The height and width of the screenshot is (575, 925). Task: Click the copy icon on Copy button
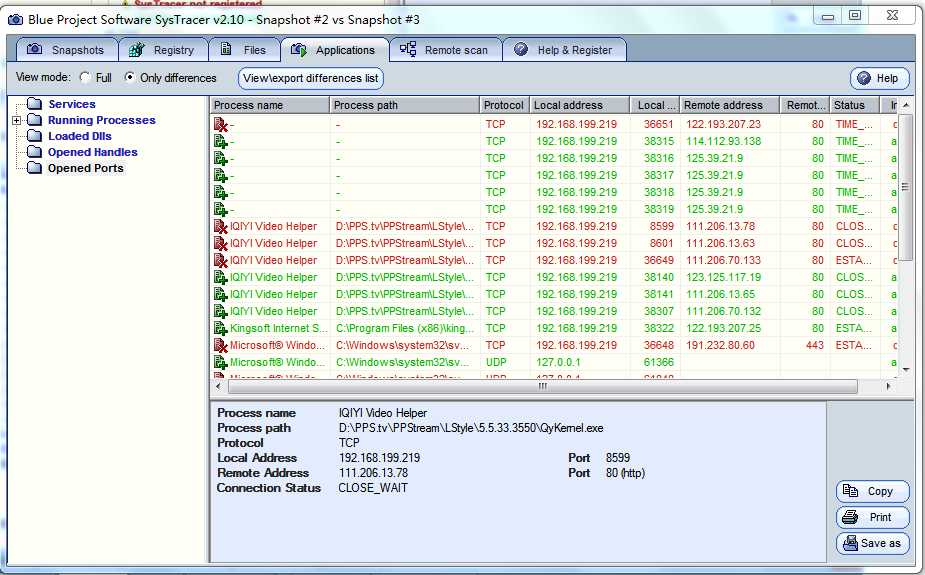pyautogui.click(x=850, y=491)
